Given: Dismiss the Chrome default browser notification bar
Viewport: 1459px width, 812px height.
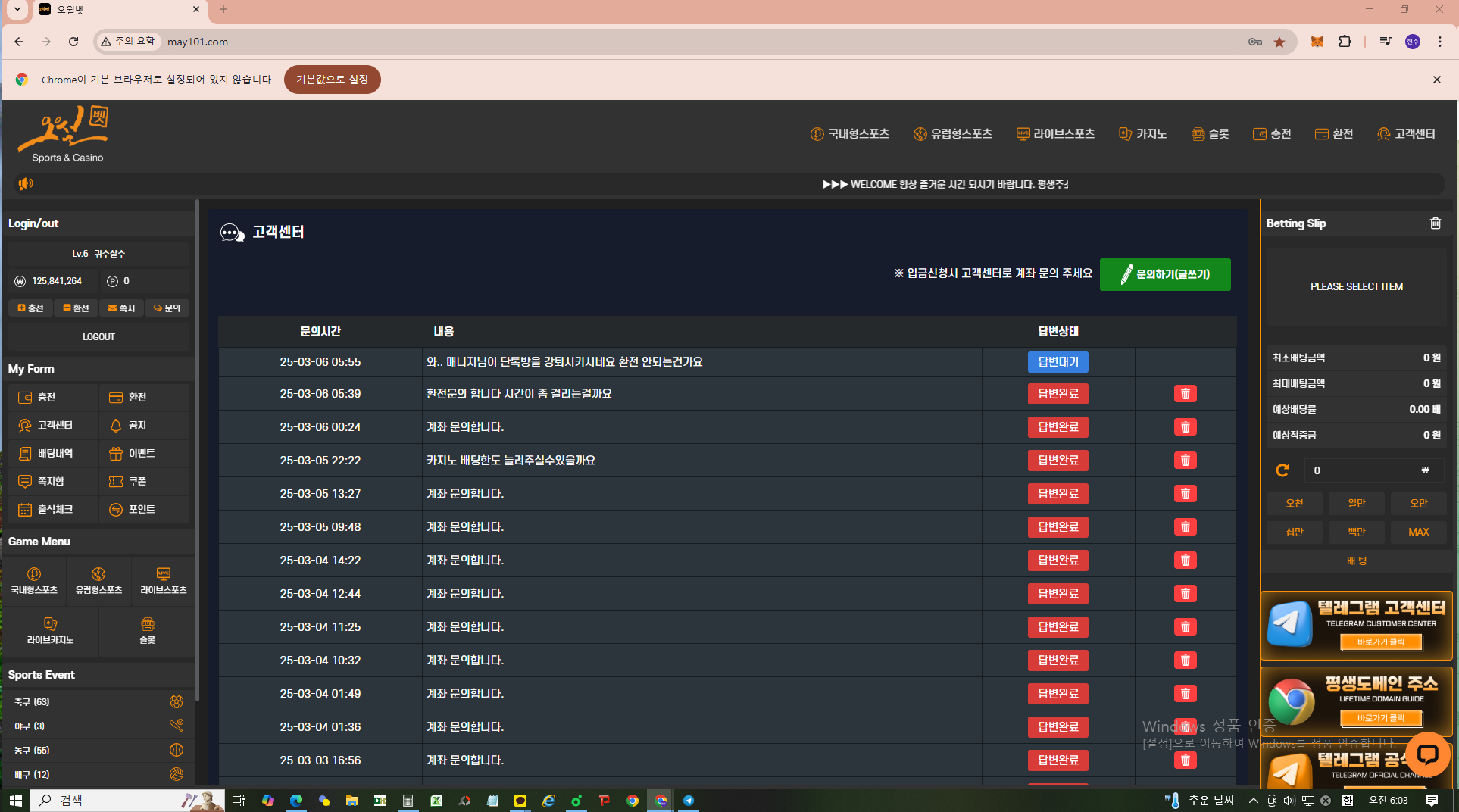Looking at the screenshot, I should click(x=1436, y=80).
